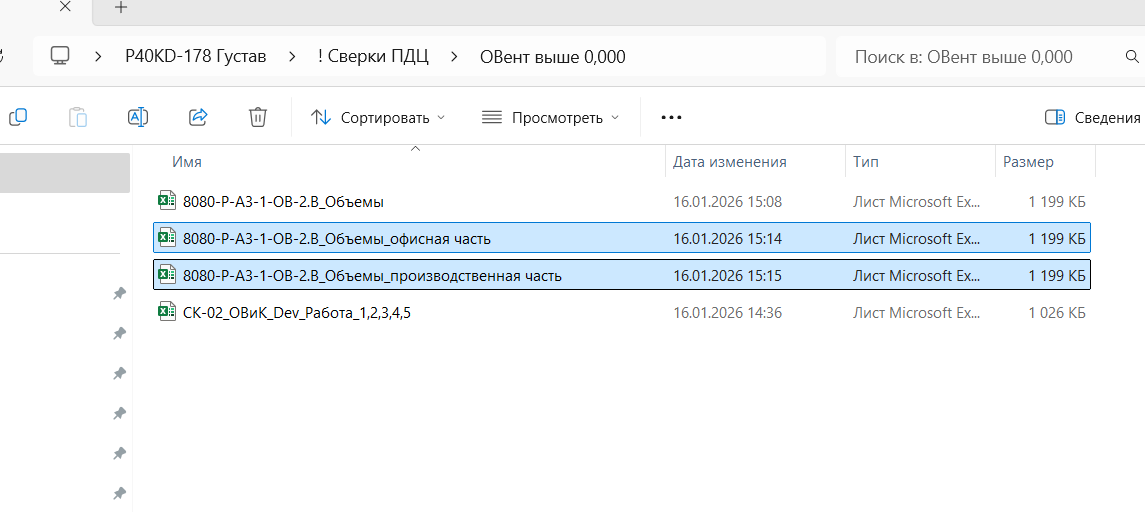This screenshot has height=512, width=1145.
Task: Expand chevron after Р40KD-178 Густав breadcrumb
Action: tap(292, 56)
